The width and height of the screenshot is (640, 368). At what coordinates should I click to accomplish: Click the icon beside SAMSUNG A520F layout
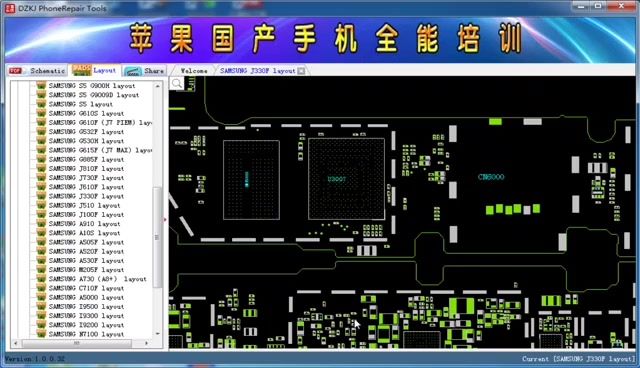pyautogui.click(x=41, y=251)
